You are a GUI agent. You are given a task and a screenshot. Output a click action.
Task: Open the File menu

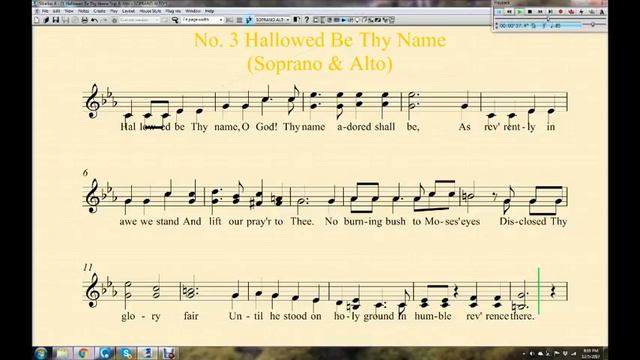[x=45, y=11]
